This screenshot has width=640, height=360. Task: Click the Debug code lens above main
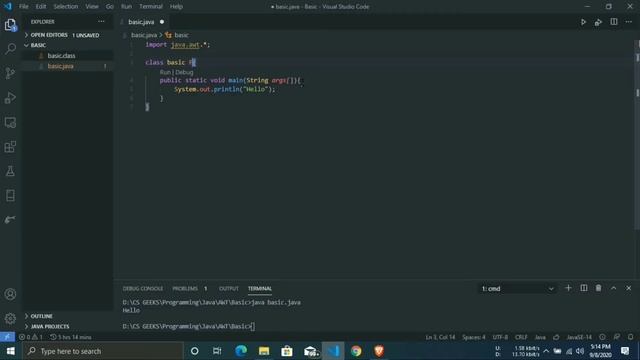click(184, 72)
